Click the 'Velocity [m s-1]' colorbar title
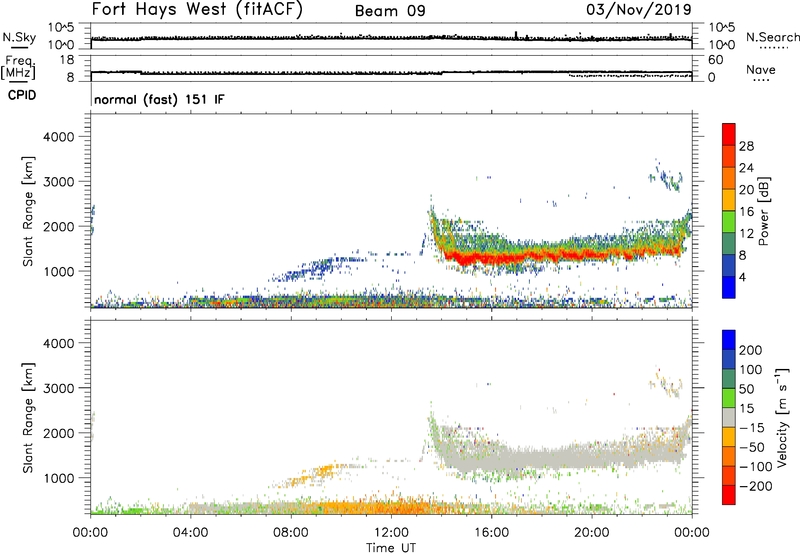This screenshot has width=800, height=554. 782,417
